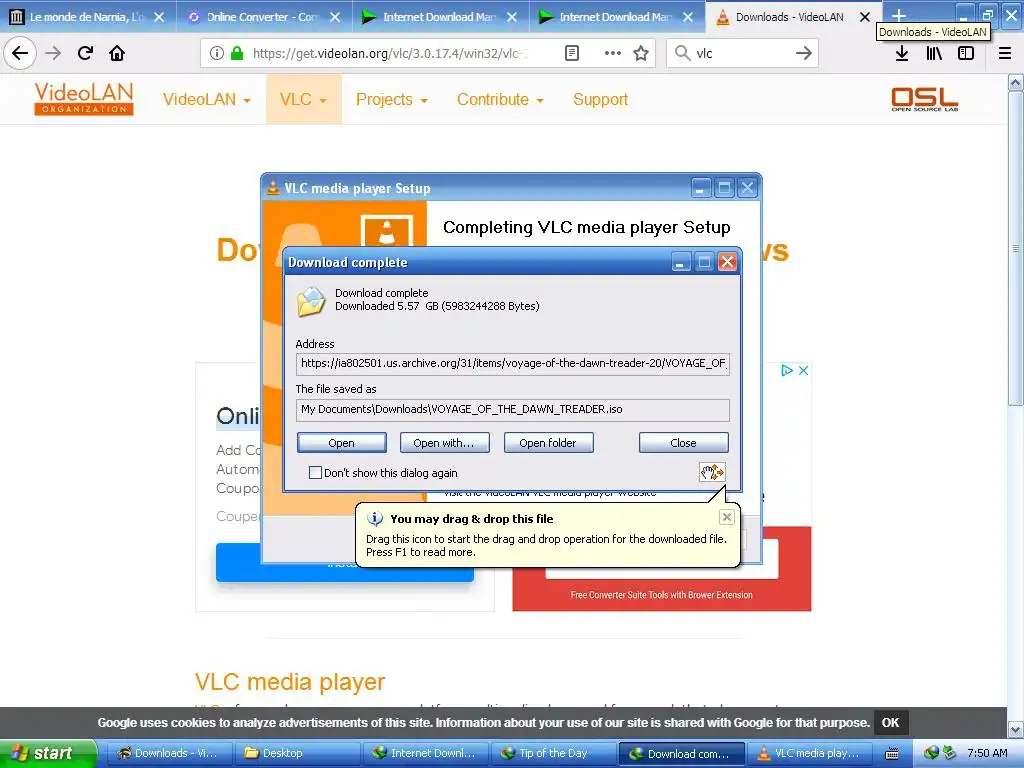Open the Support page link

point(600,99)
